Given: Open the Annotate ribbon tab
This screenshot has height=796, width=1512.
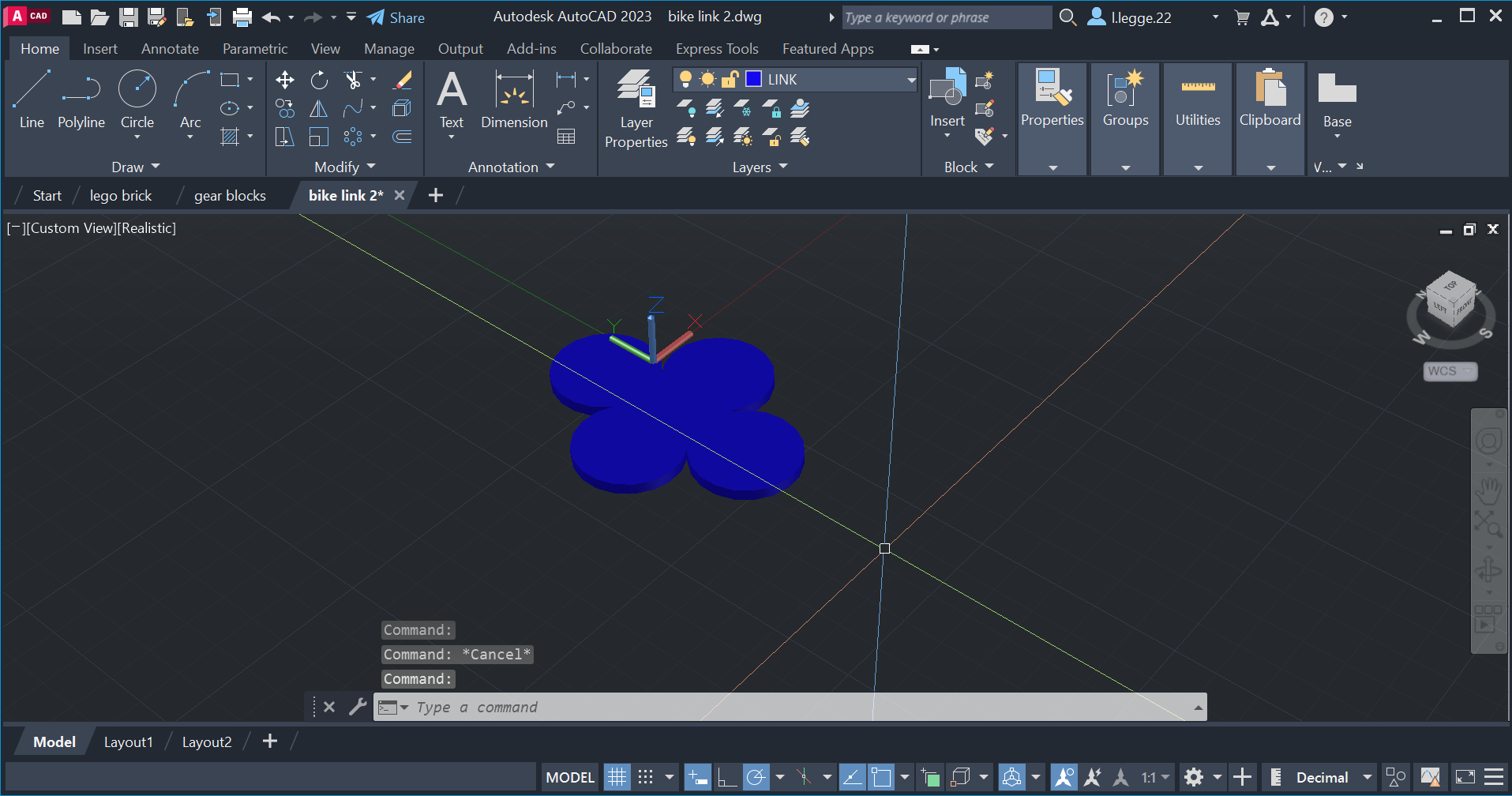Looking at the screenshot, I should coord(170,49).
